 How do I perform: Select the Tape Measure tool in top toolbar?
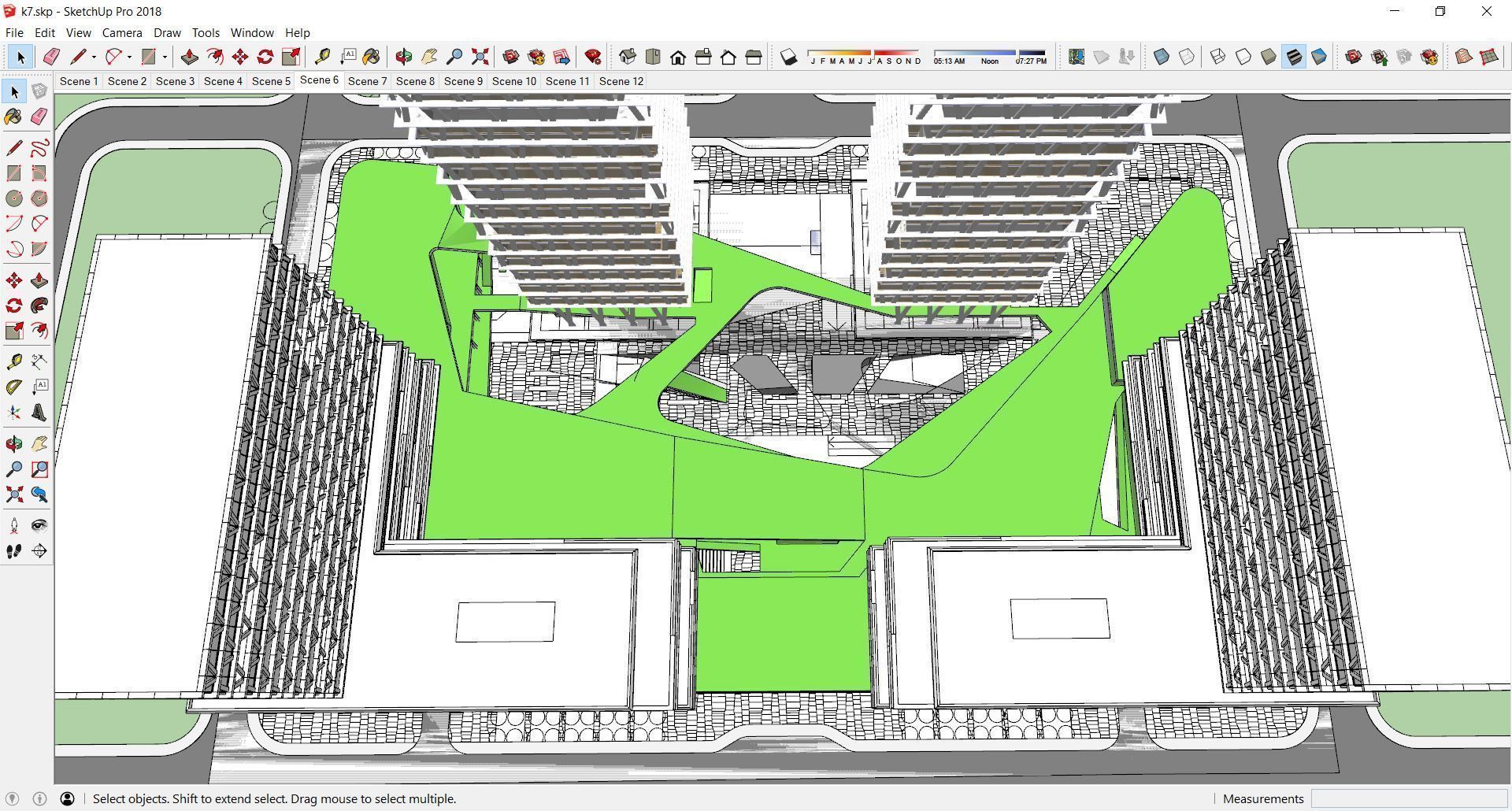[322, 57]
